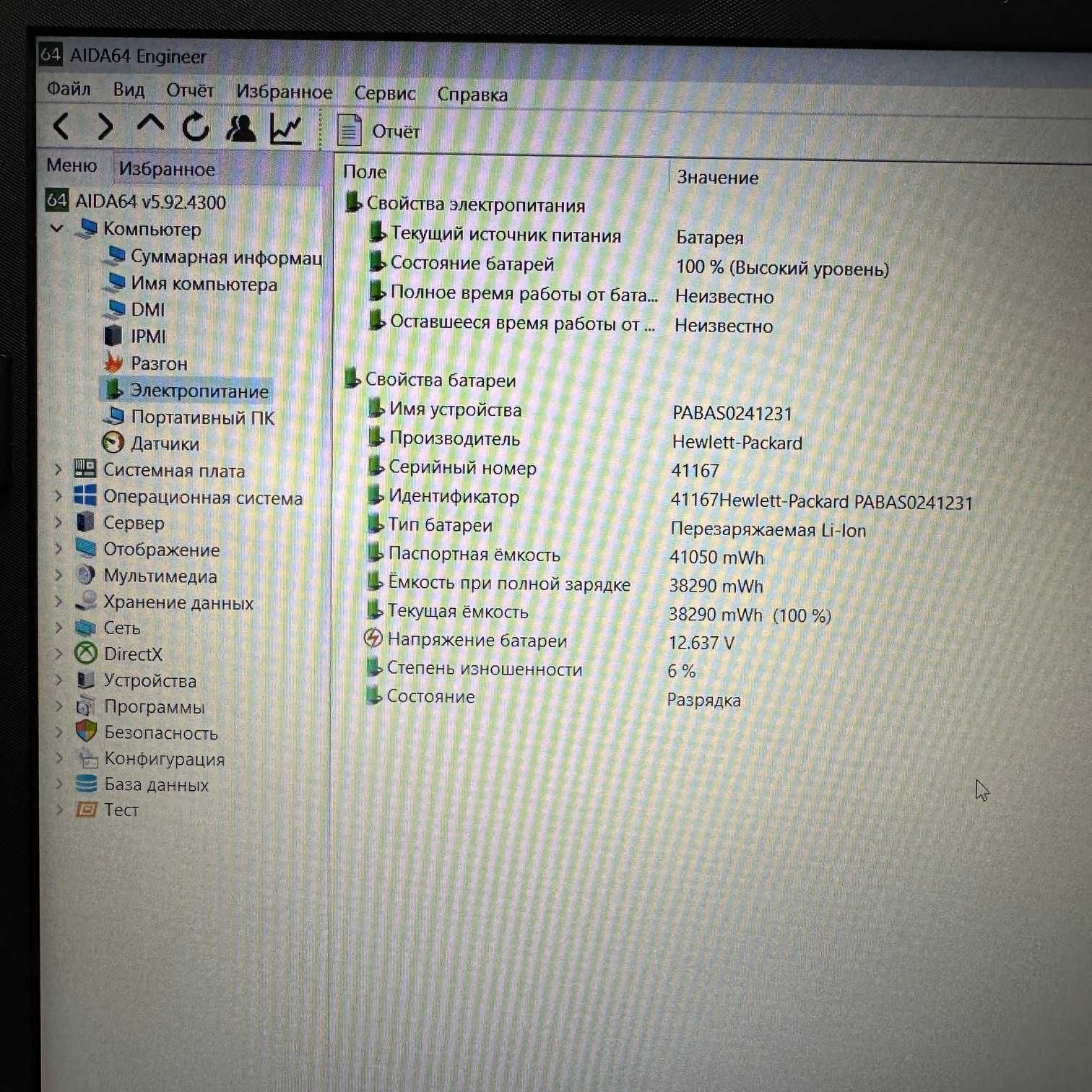Collapse the Компьютер tree node
Viewport: 1092px width, 1092px height.
click(x=57, y=228)
